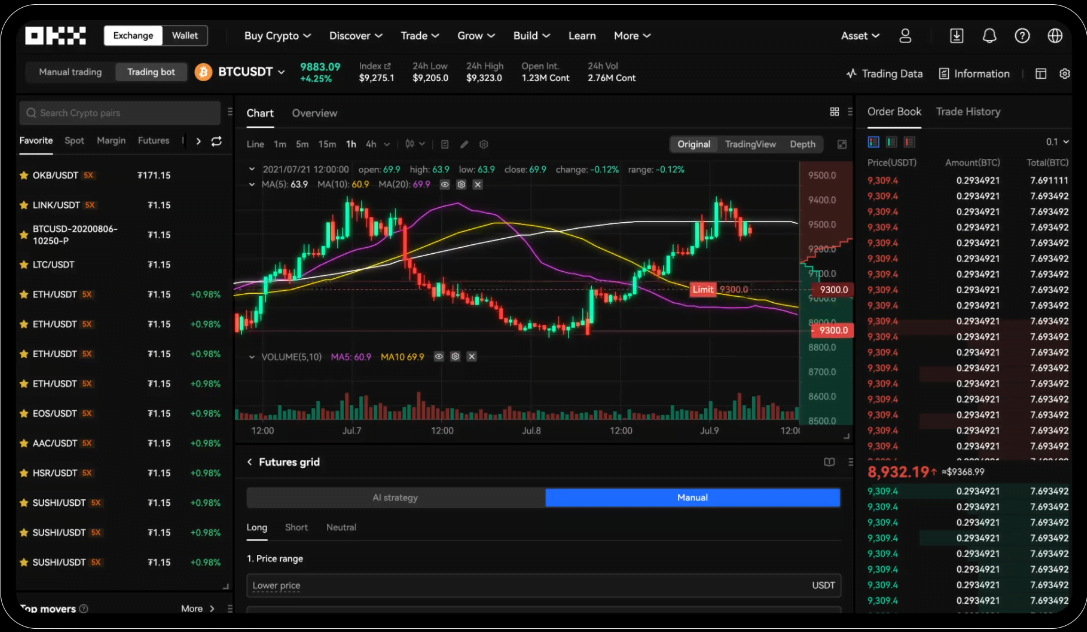Open the layout icon beside Information
Screen dimensions: 1087x632
pos(1041,73)
